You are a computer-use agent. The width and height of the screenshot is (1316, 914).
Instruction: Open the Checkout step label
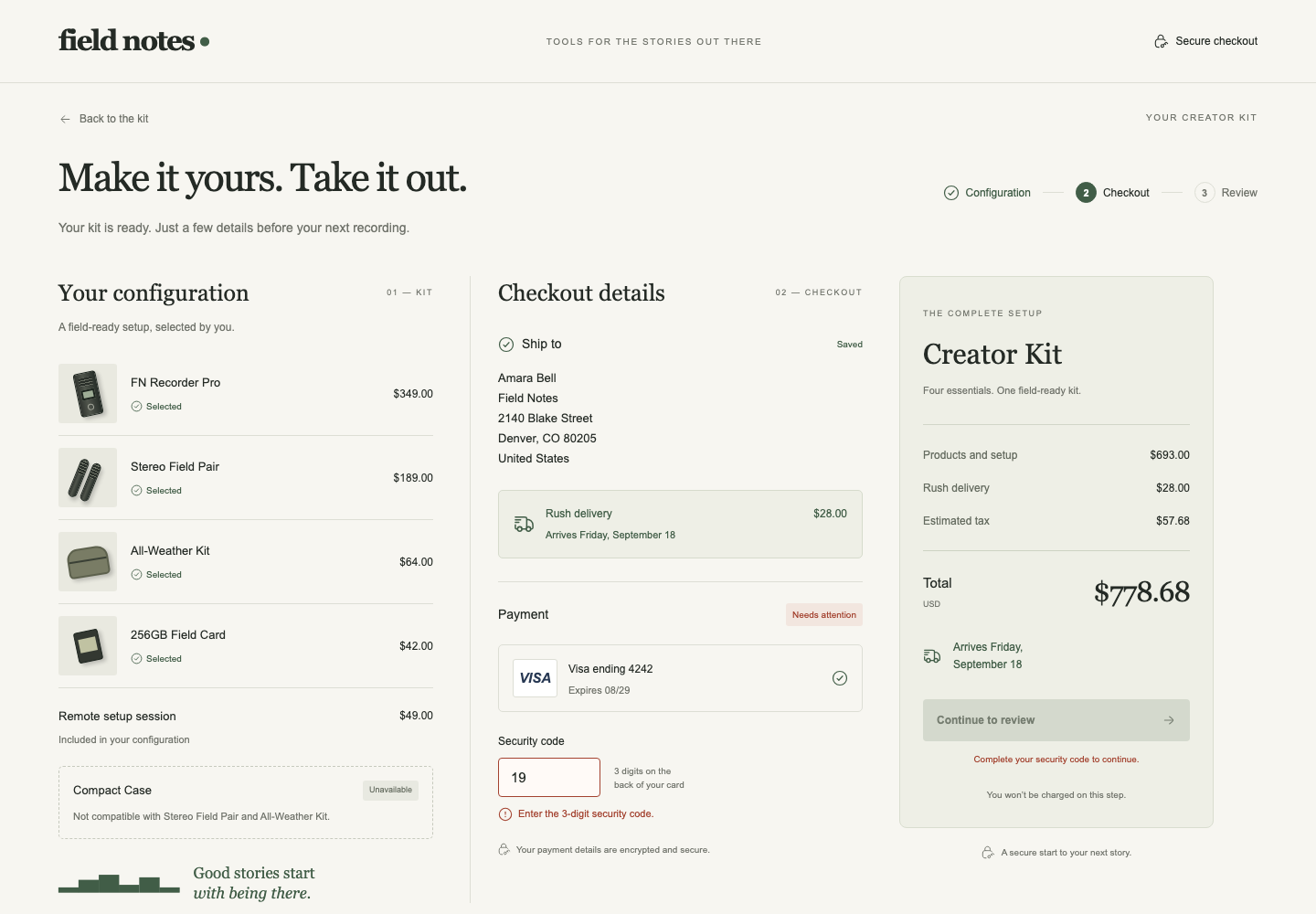click(x=1126, y=193)
